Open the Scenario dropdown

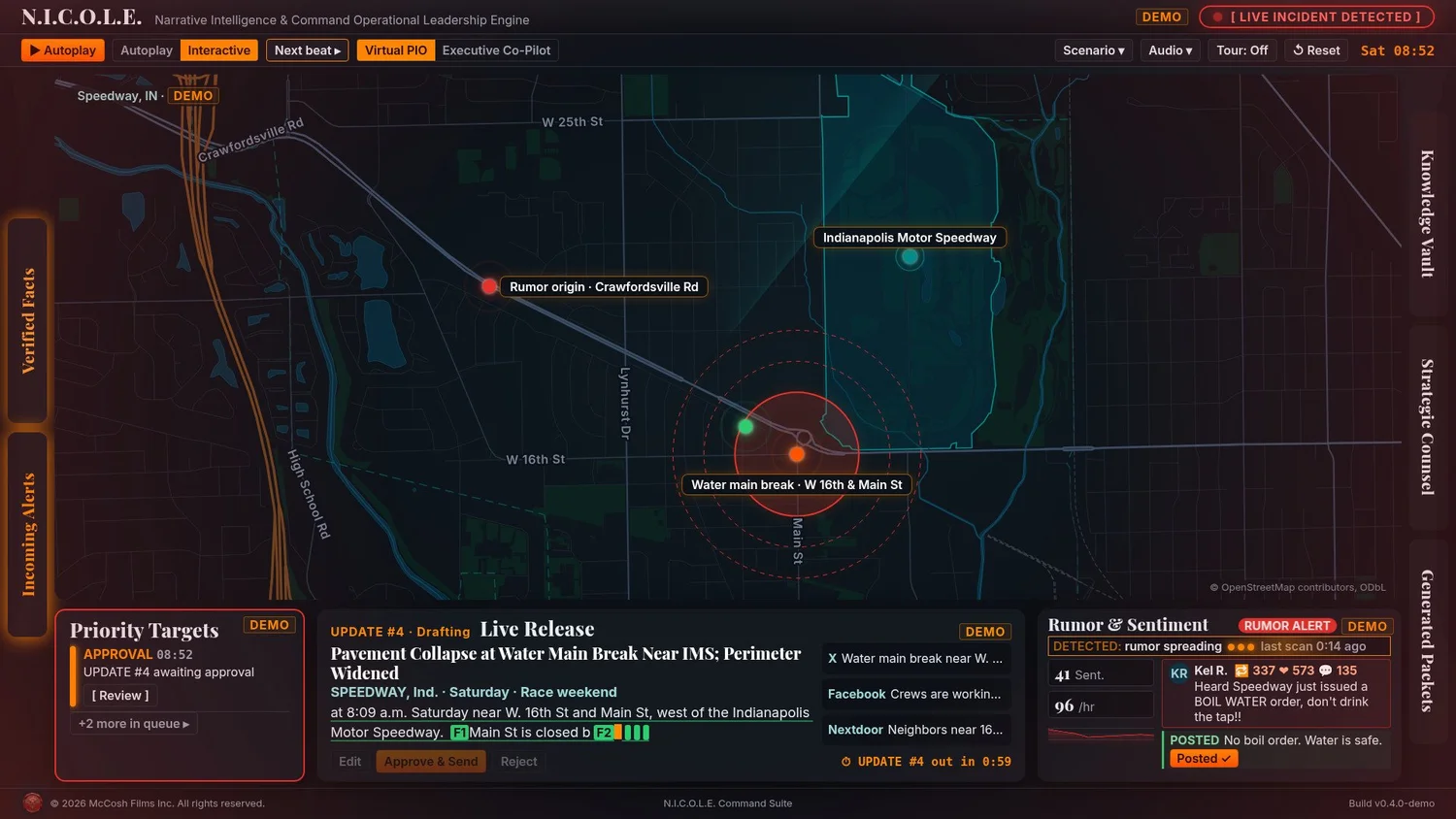[x=1094, y=50]
